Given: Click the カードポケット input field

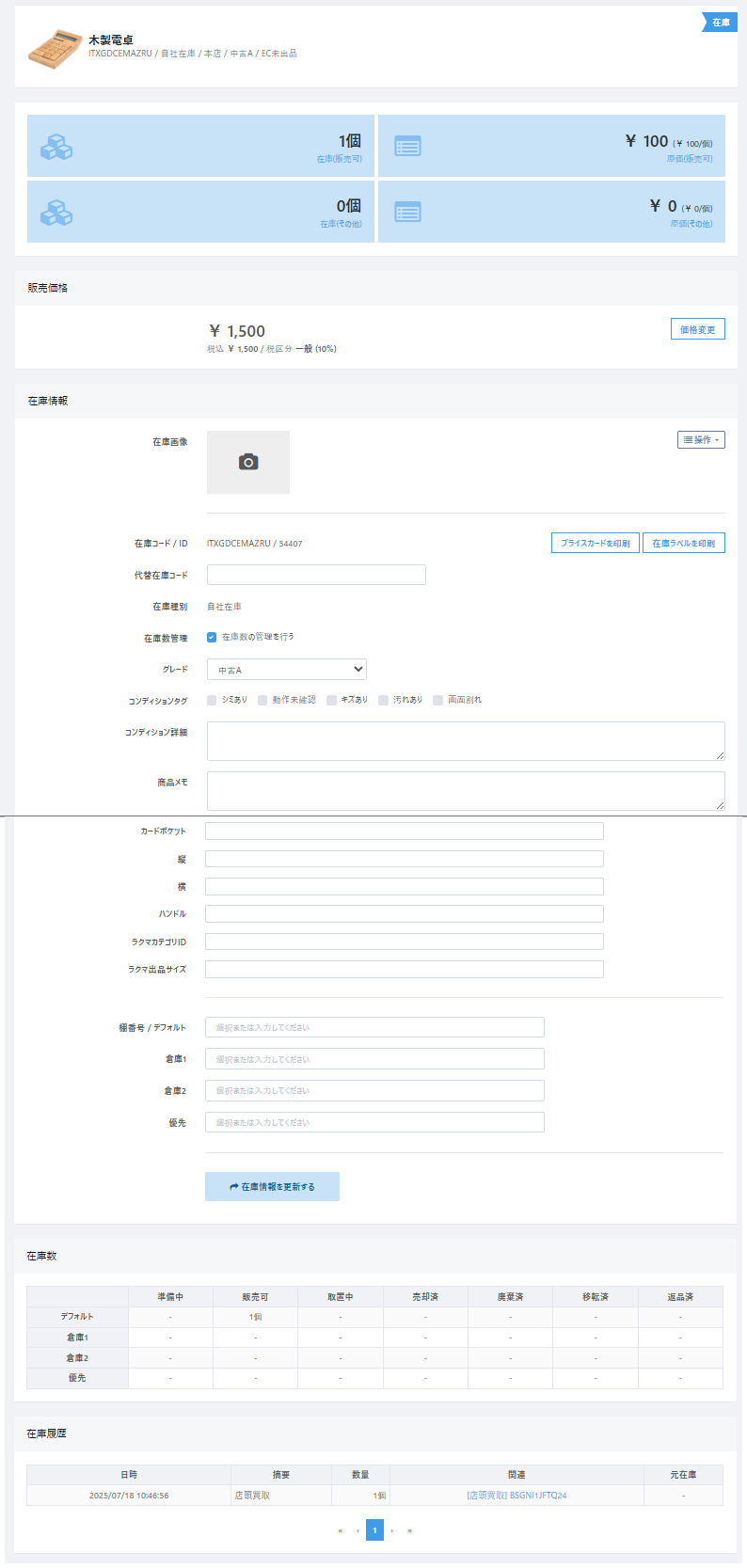Looking at the screenshot, I should 405,832.
